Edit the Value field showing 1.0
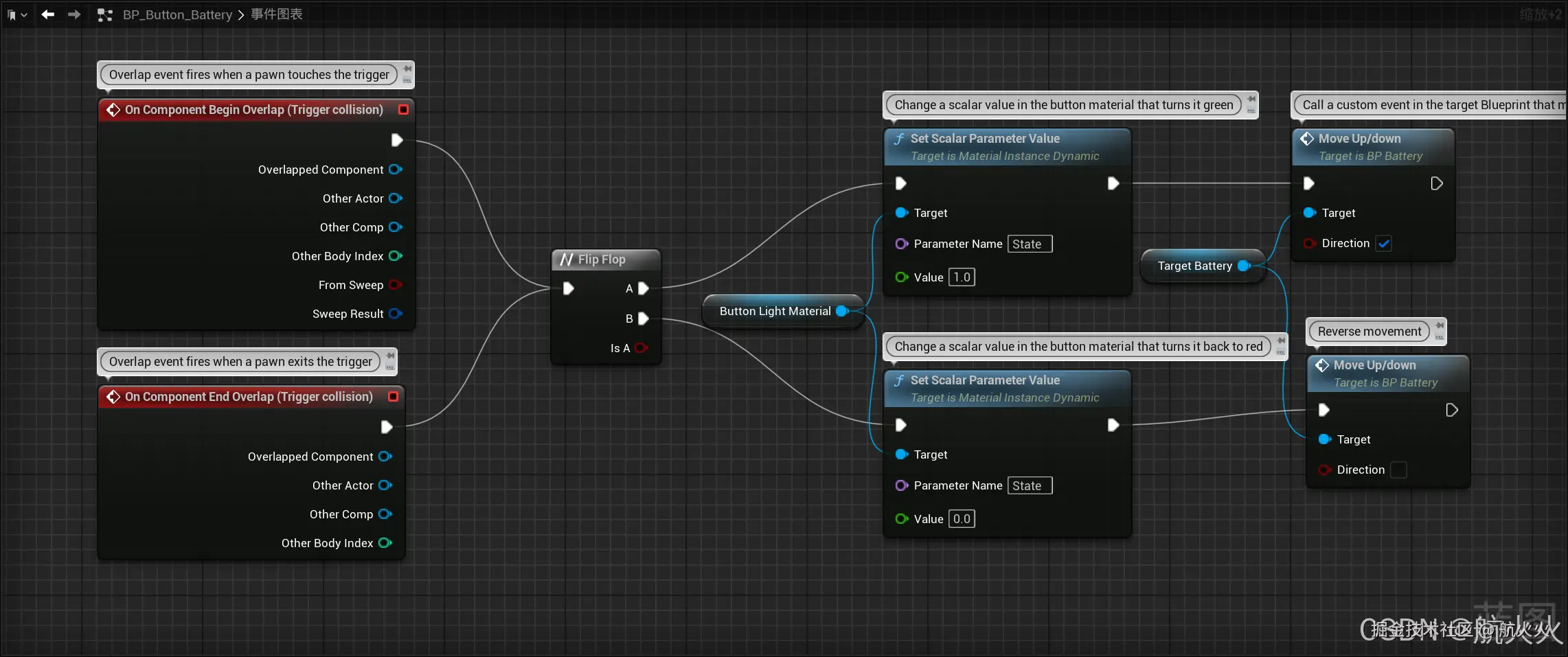Image resolution: width=1568 pixels, height=657 pixels. click(x=962, y=277)
